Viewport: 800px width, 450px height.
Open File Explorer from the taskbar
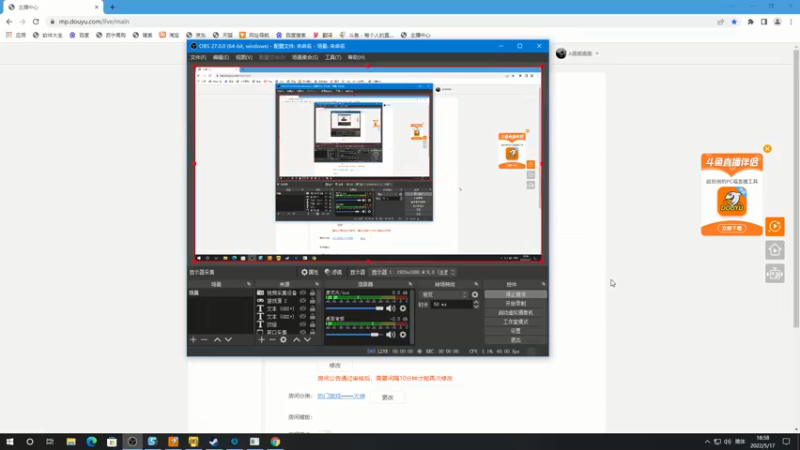pos(71,442)
